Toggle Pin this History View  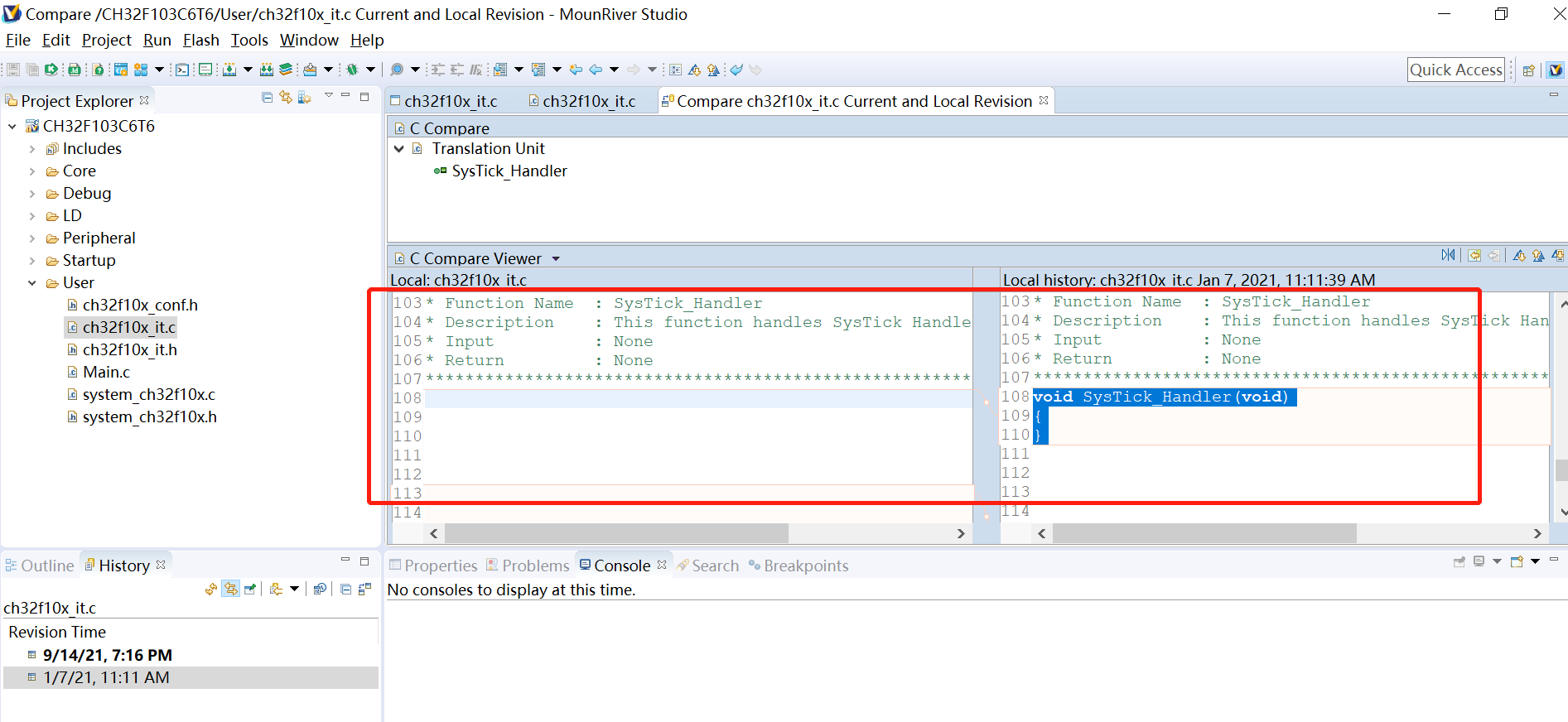coord(249,589)
